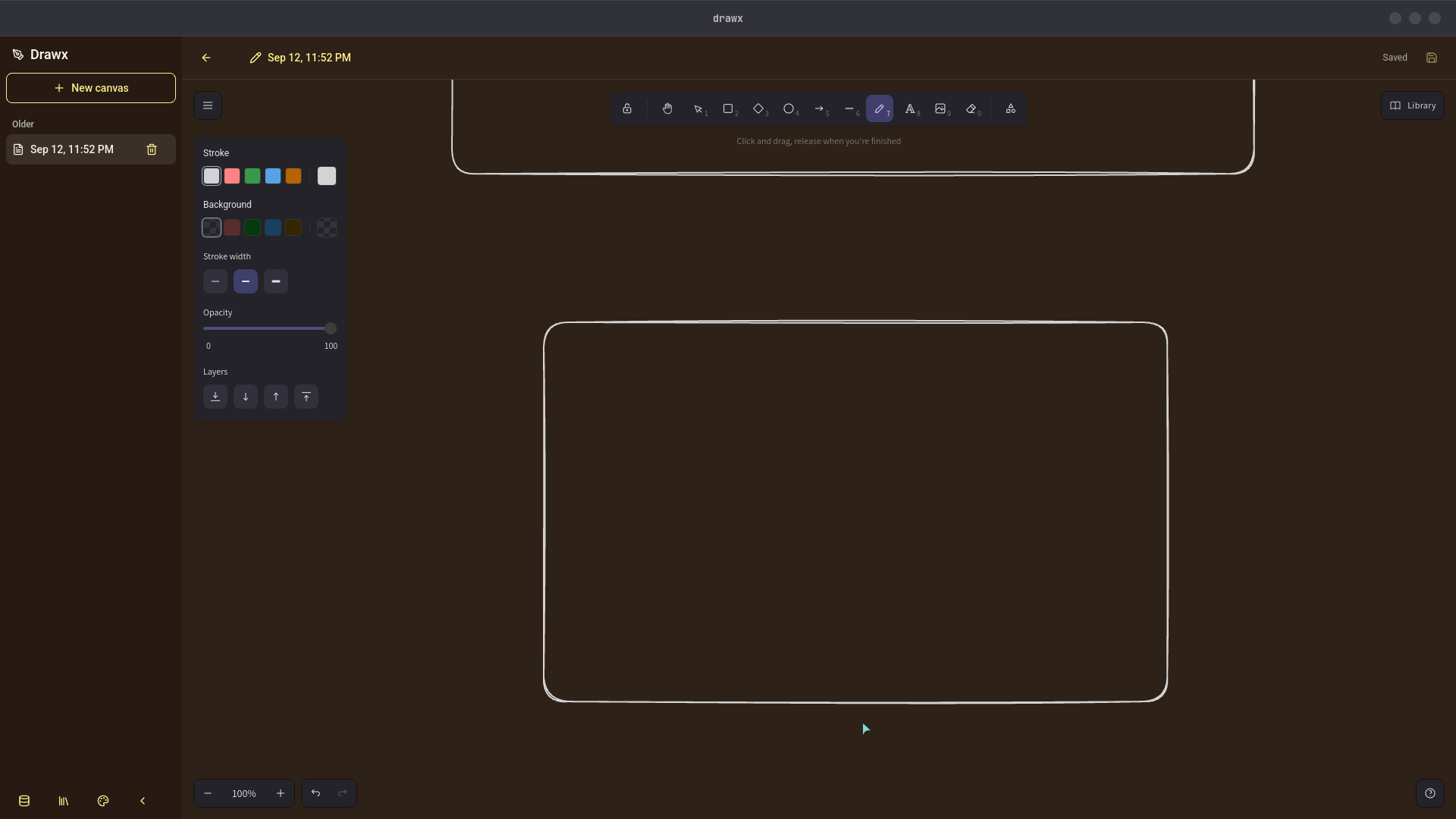Select the Line tool
The width and height of the screenshot is (1456, 819).
[849, 108]
